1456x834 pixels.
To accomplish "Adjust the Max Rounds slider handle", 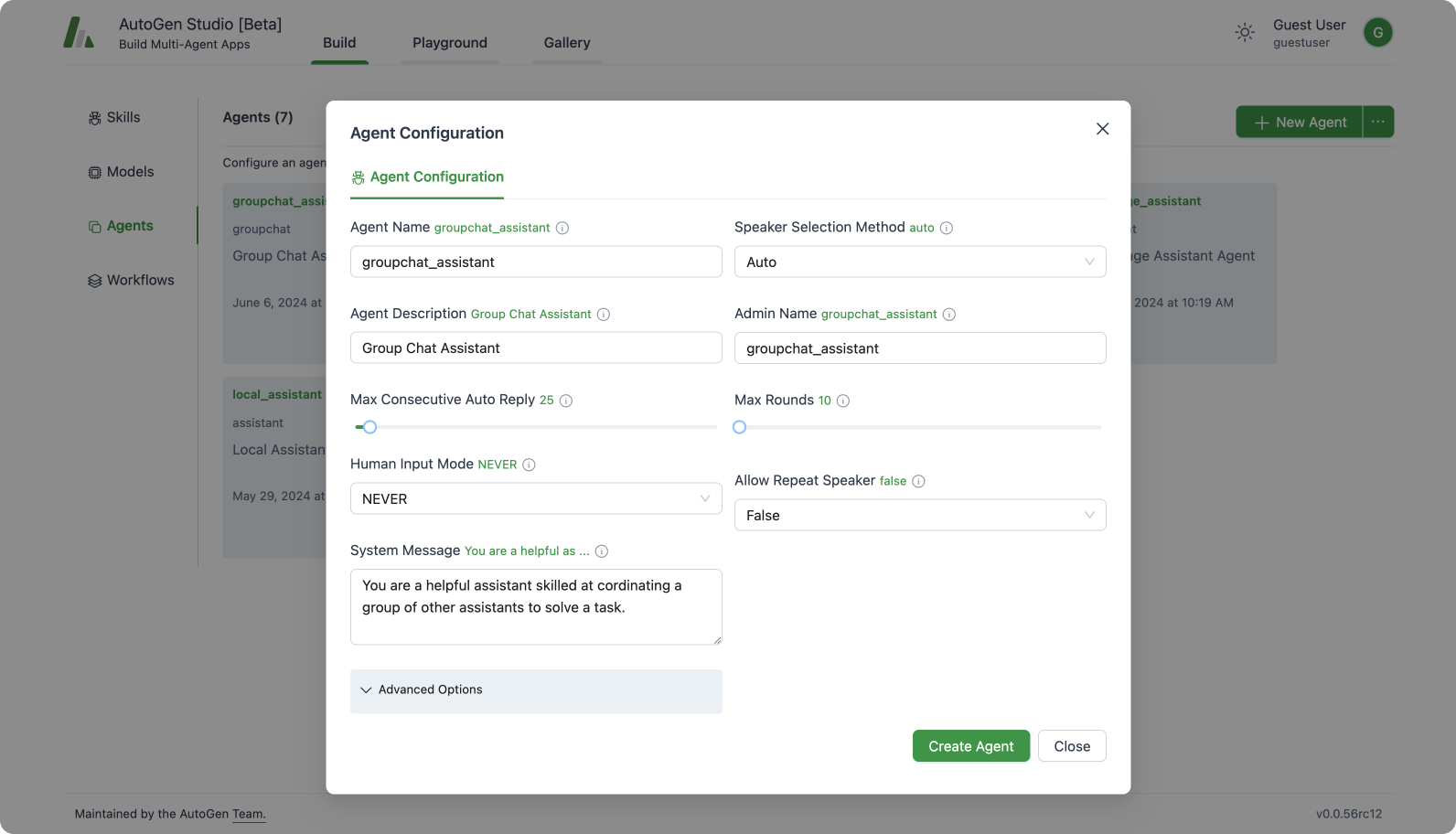I will click(x=740, y=427).
